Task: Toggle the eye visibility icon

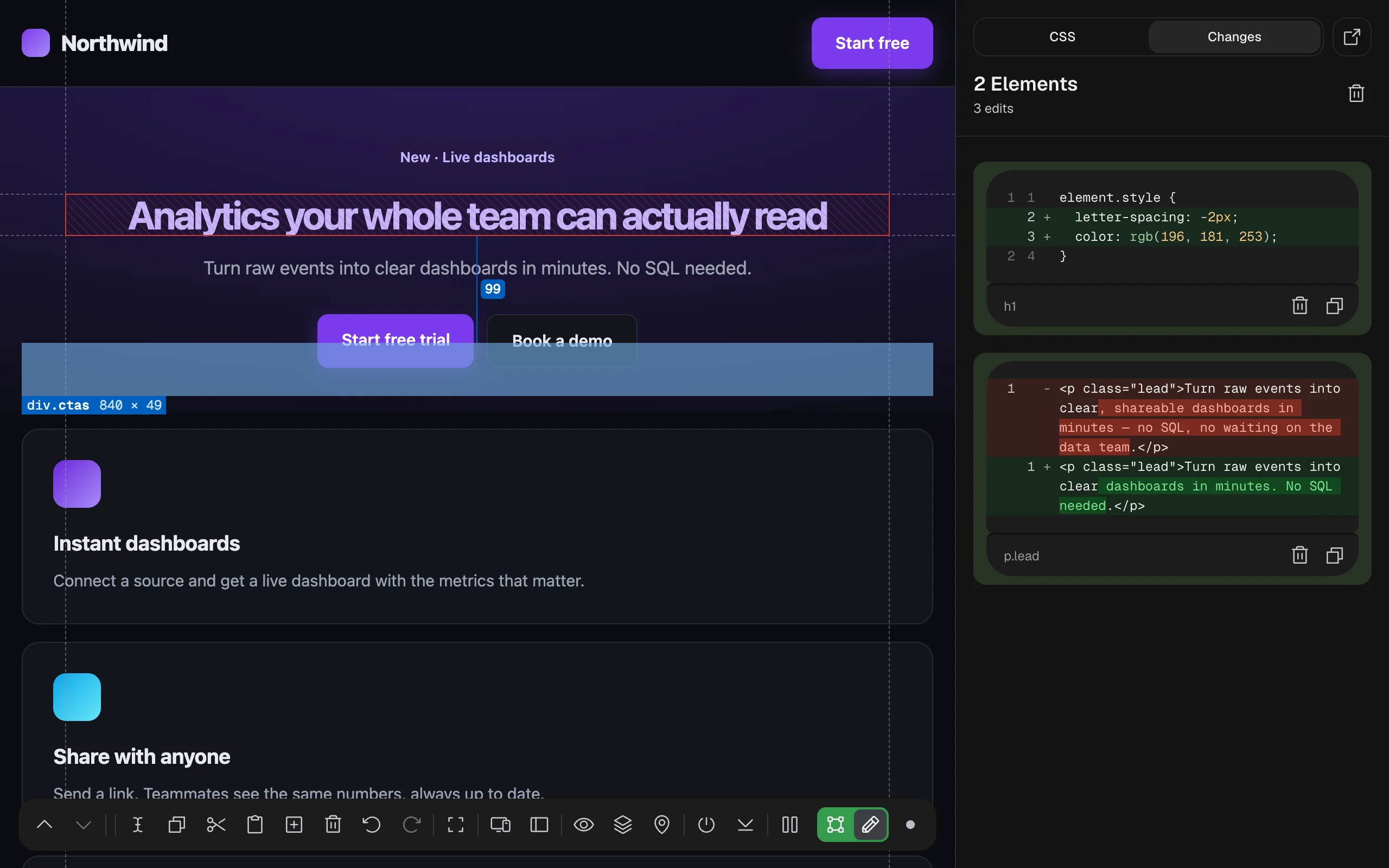Action: coord(584,825)
